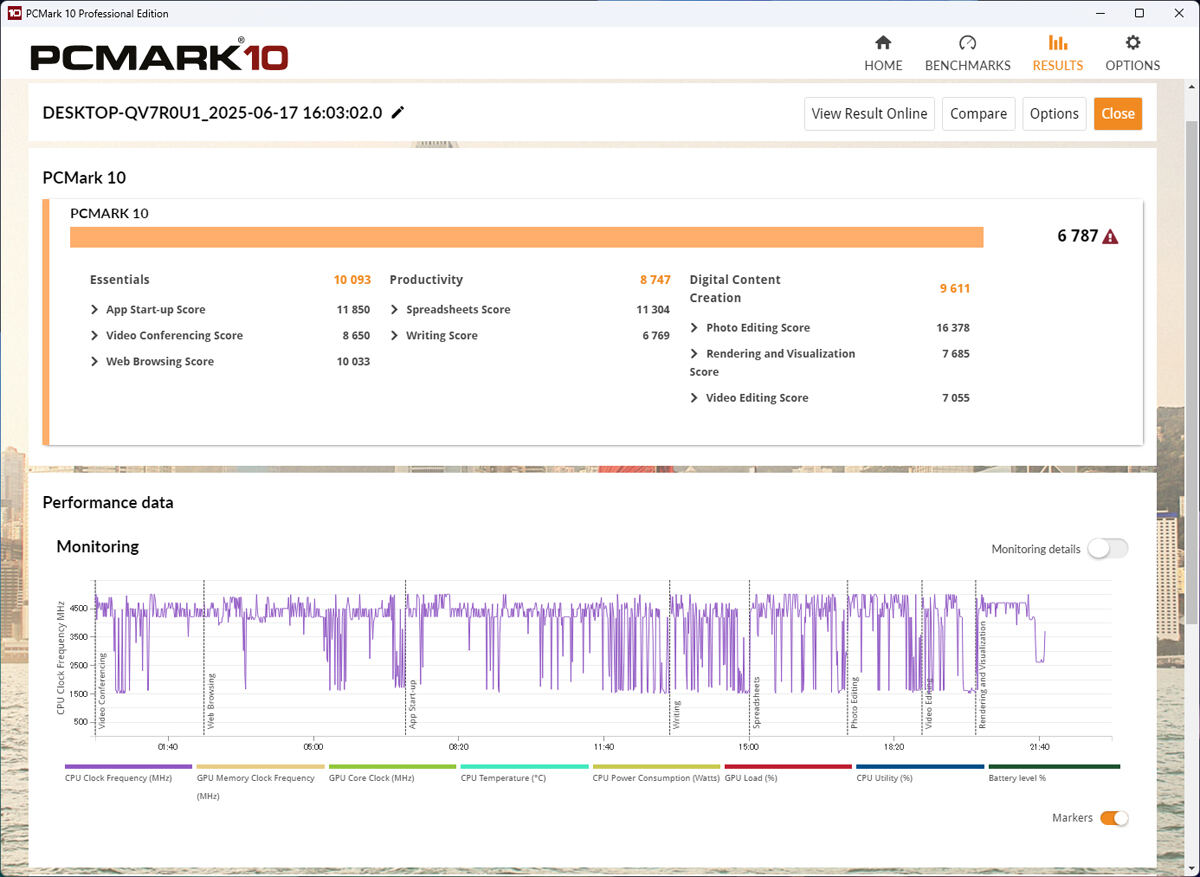Select Battery level legend swatch

point(1054,767)
